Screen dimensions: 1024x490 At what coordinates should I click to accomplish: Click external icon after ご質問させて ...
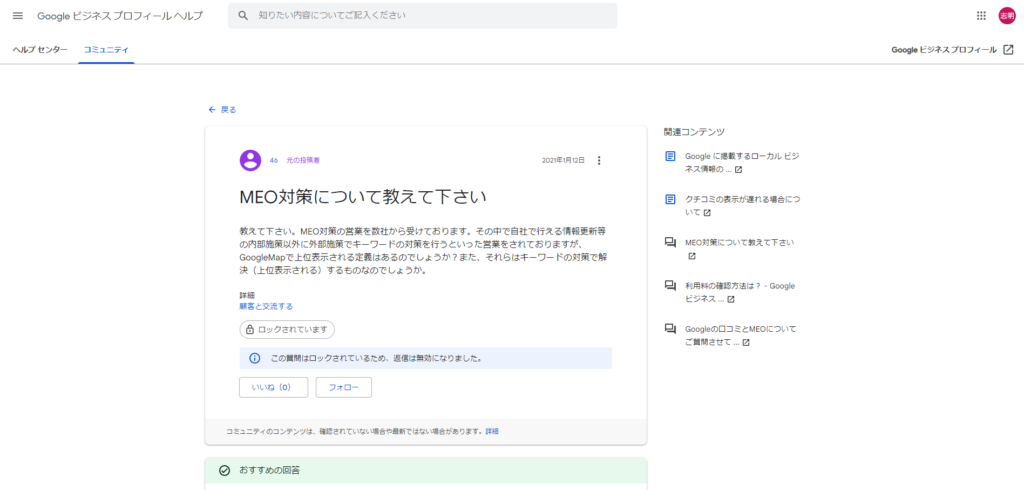point(746,342)
